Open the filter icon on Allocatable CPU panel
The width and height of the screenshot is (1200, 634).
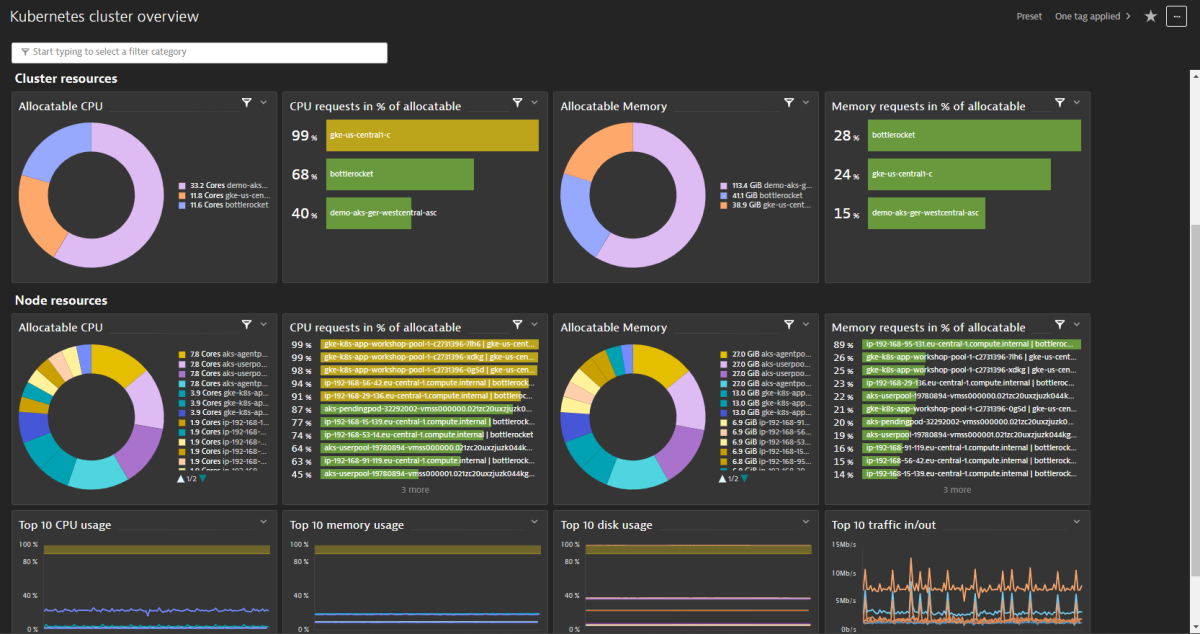pos(247,101)
